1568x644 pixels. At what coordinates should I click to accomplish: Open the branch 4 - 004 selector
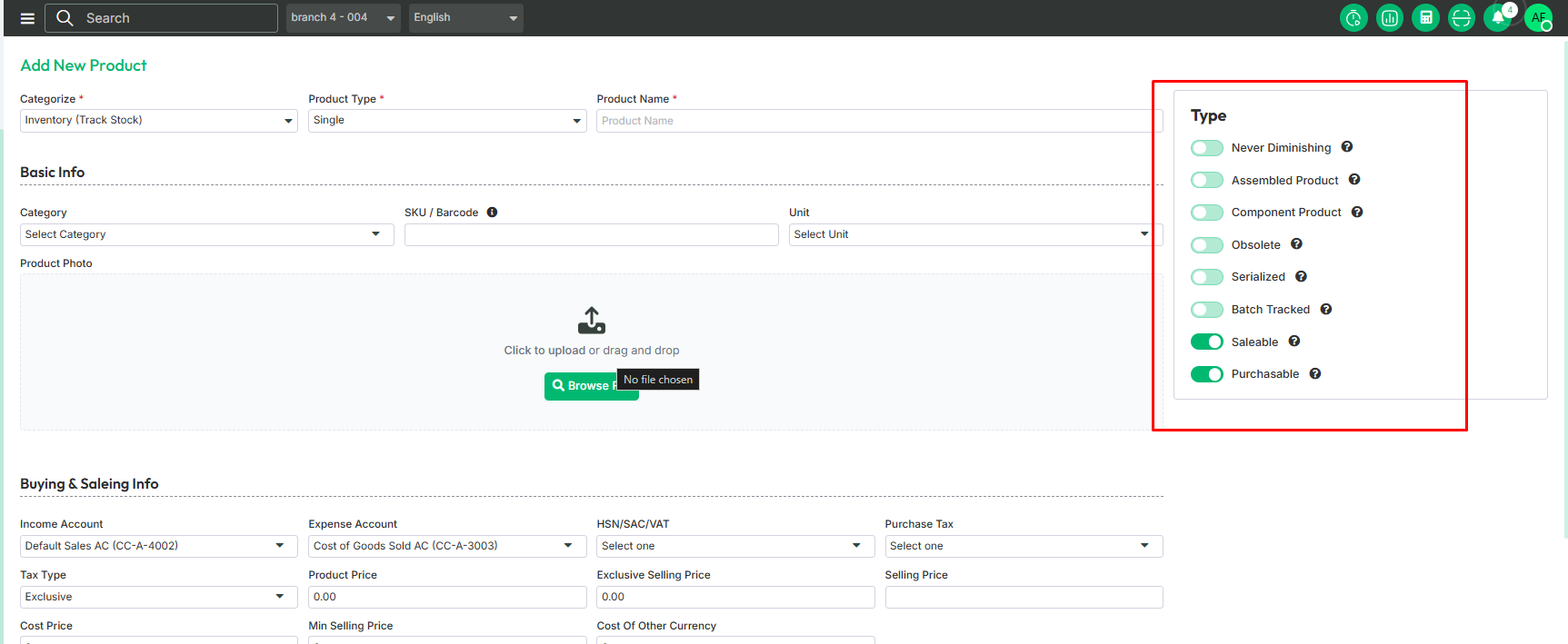coord(343,18)
